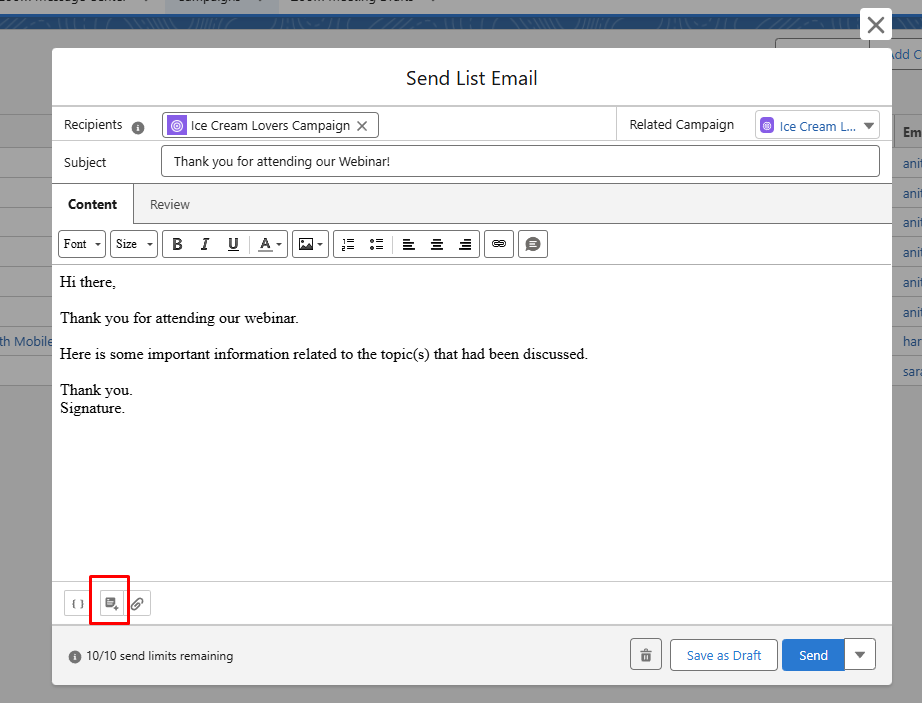Click into the Subject input field

pyautogui.click(x=520, y=161)
